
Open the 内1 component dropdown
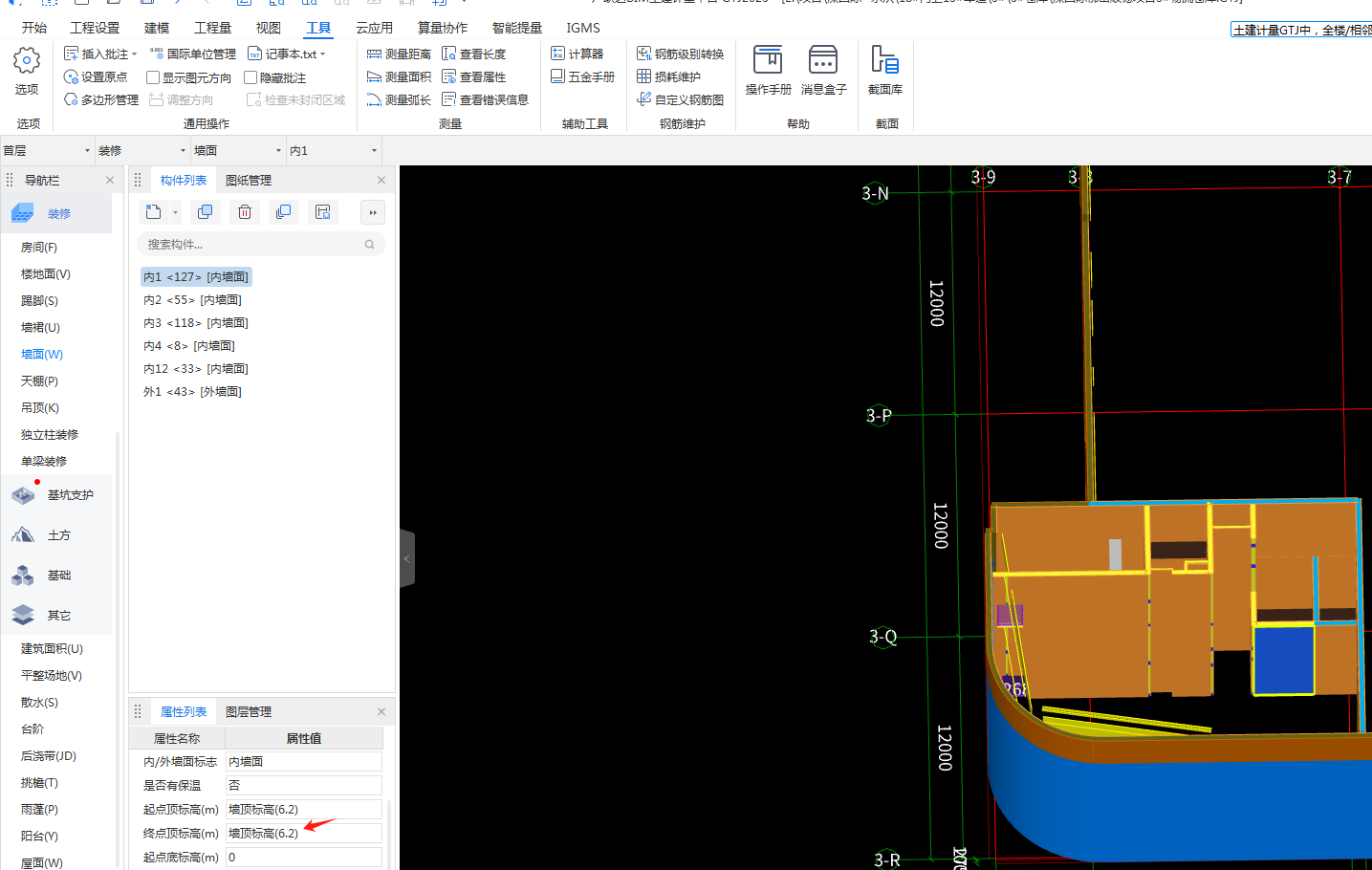334,150
